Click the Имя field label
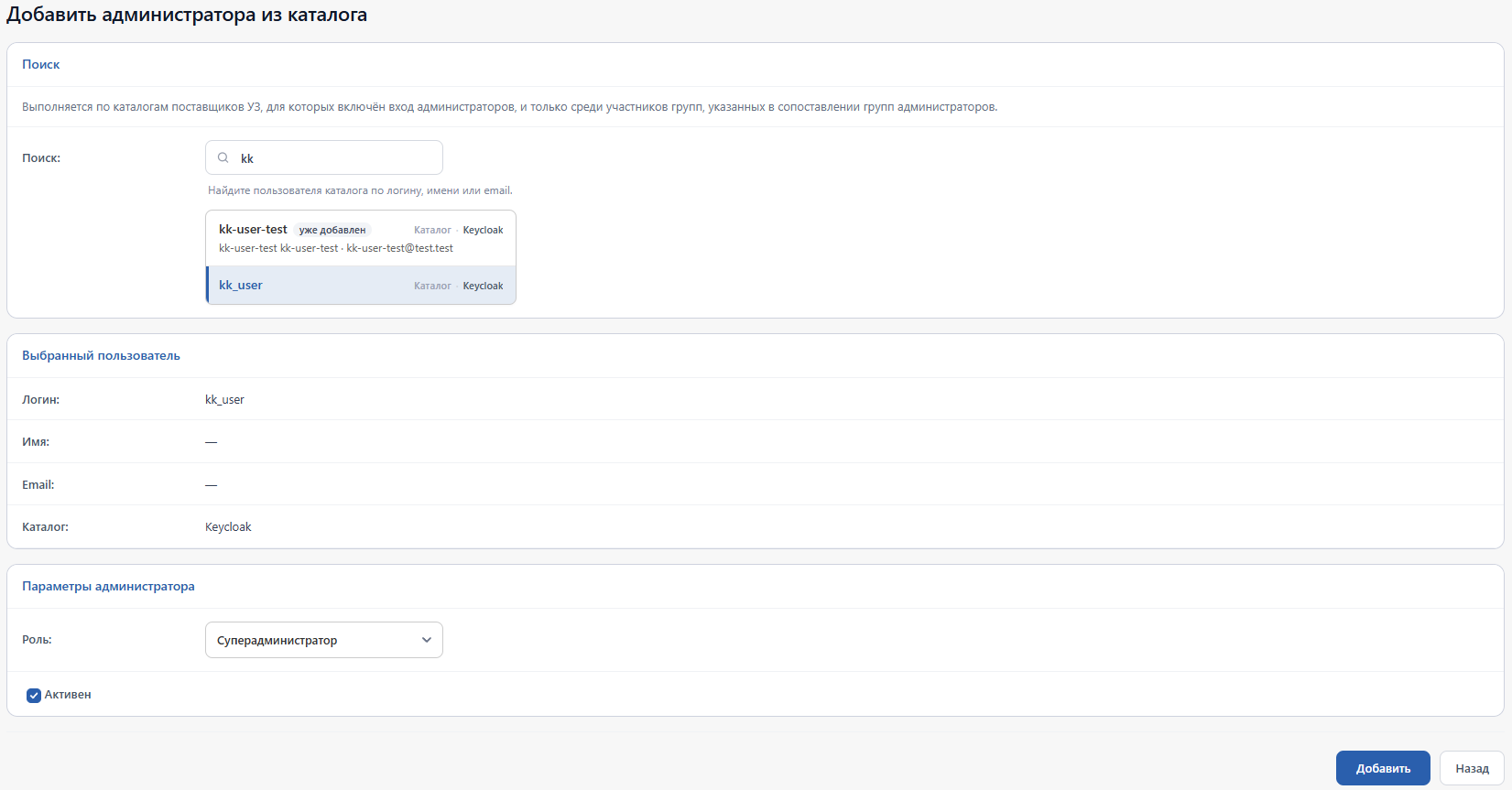The image size is (1512, 790). pyautogui.click(x=36, y=441)
